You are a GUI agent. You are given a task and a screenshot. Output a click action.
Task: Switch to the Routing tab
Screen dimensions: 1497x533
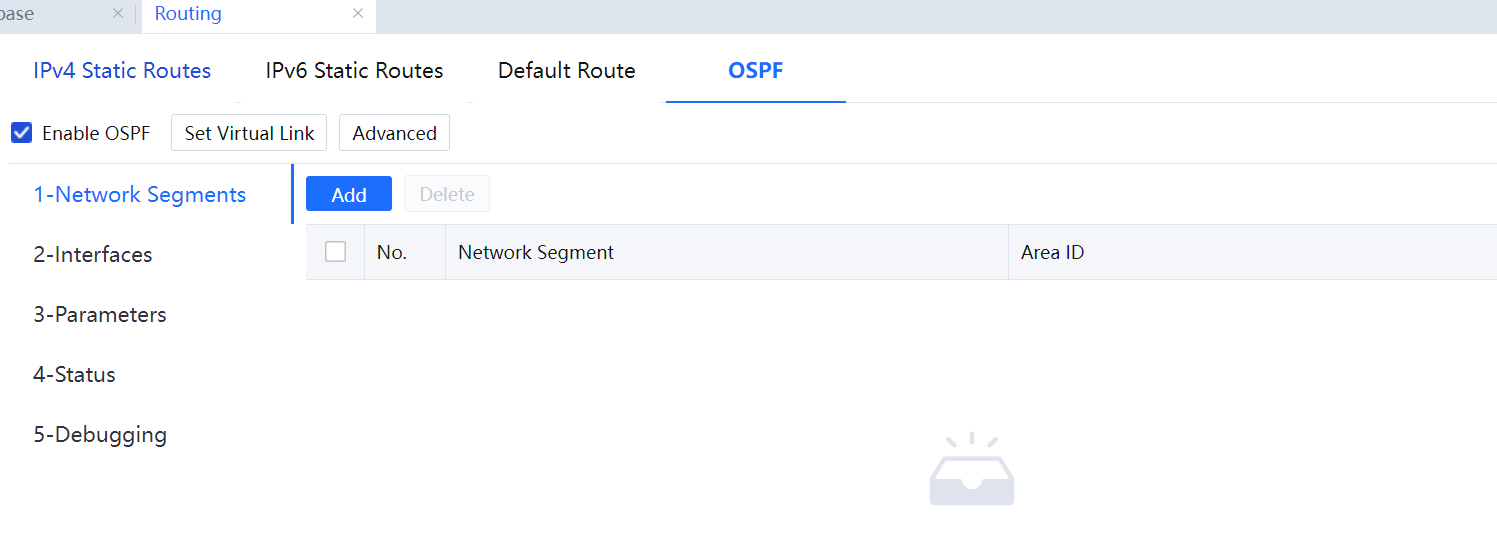[189, 14]
